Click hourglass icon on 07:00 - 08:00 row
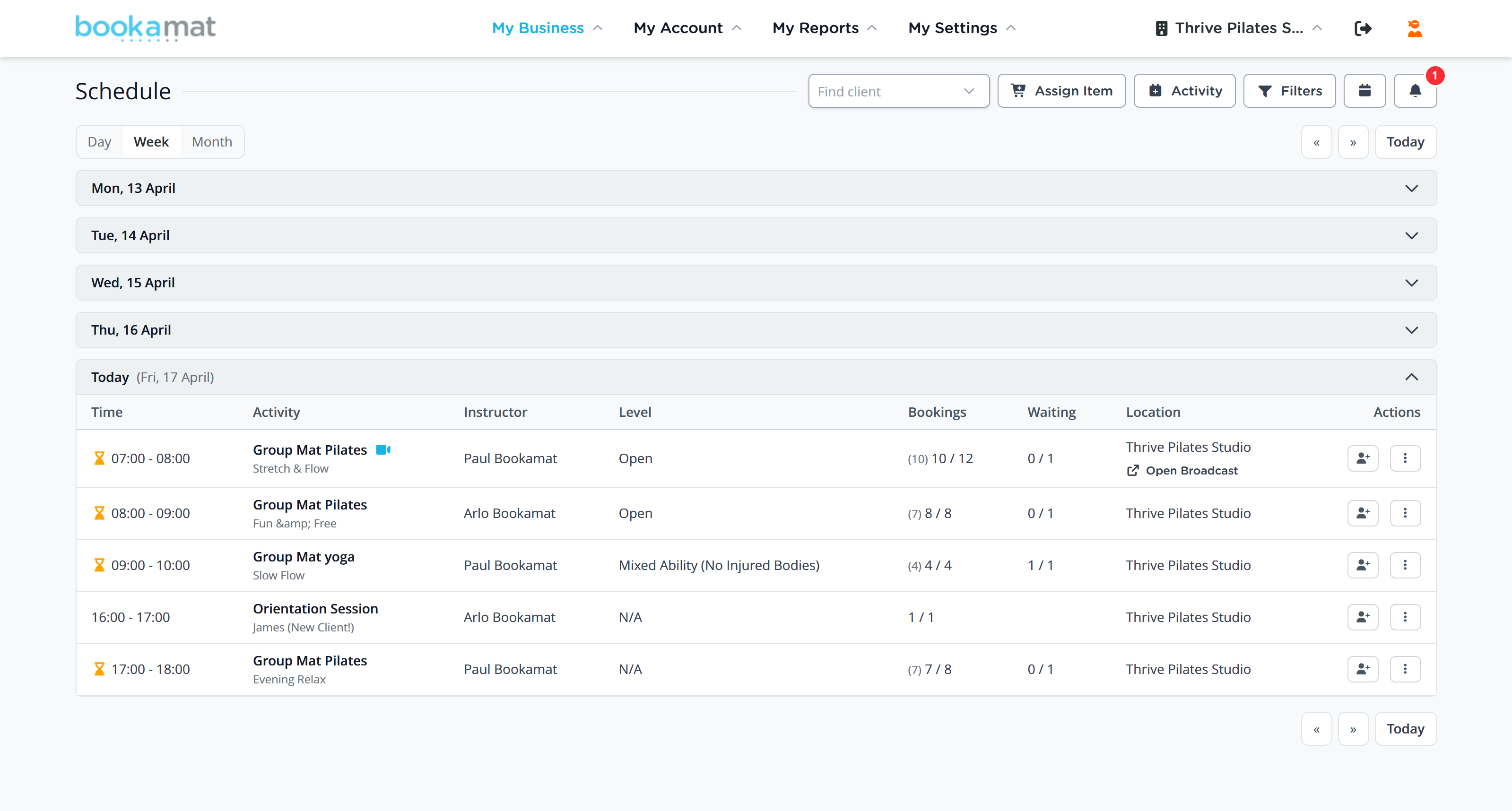Image resolution: width=1512 pixels, height=811 pixels. pos(99,458)
